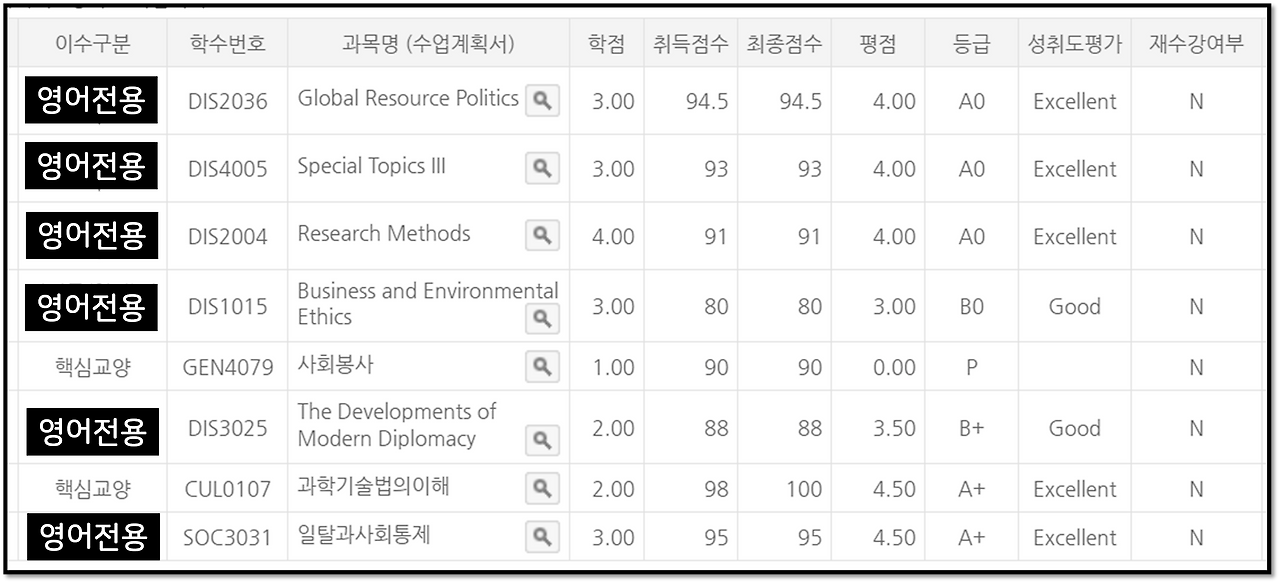Screen dimensions: 1280x583
Task: Select the 등급 column header
Action: click(970, 45)
